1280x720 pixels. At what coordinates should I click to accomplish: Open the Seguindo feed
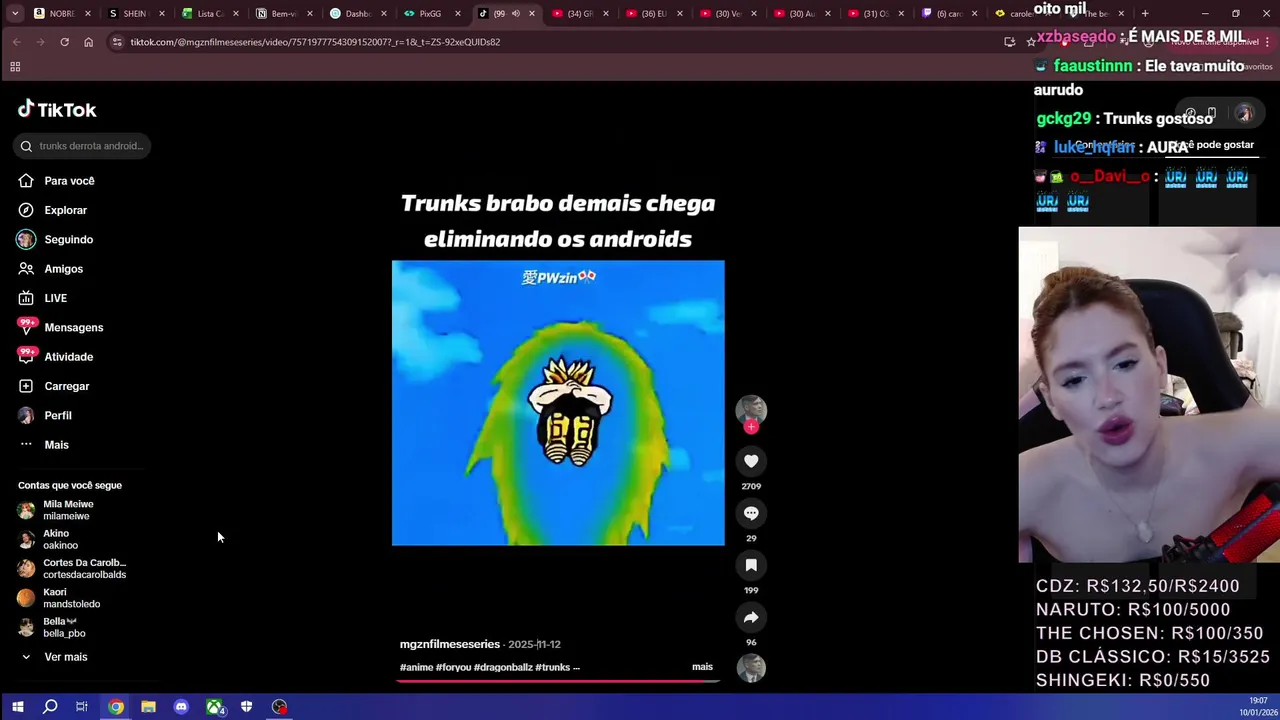[x=68, y=240]
